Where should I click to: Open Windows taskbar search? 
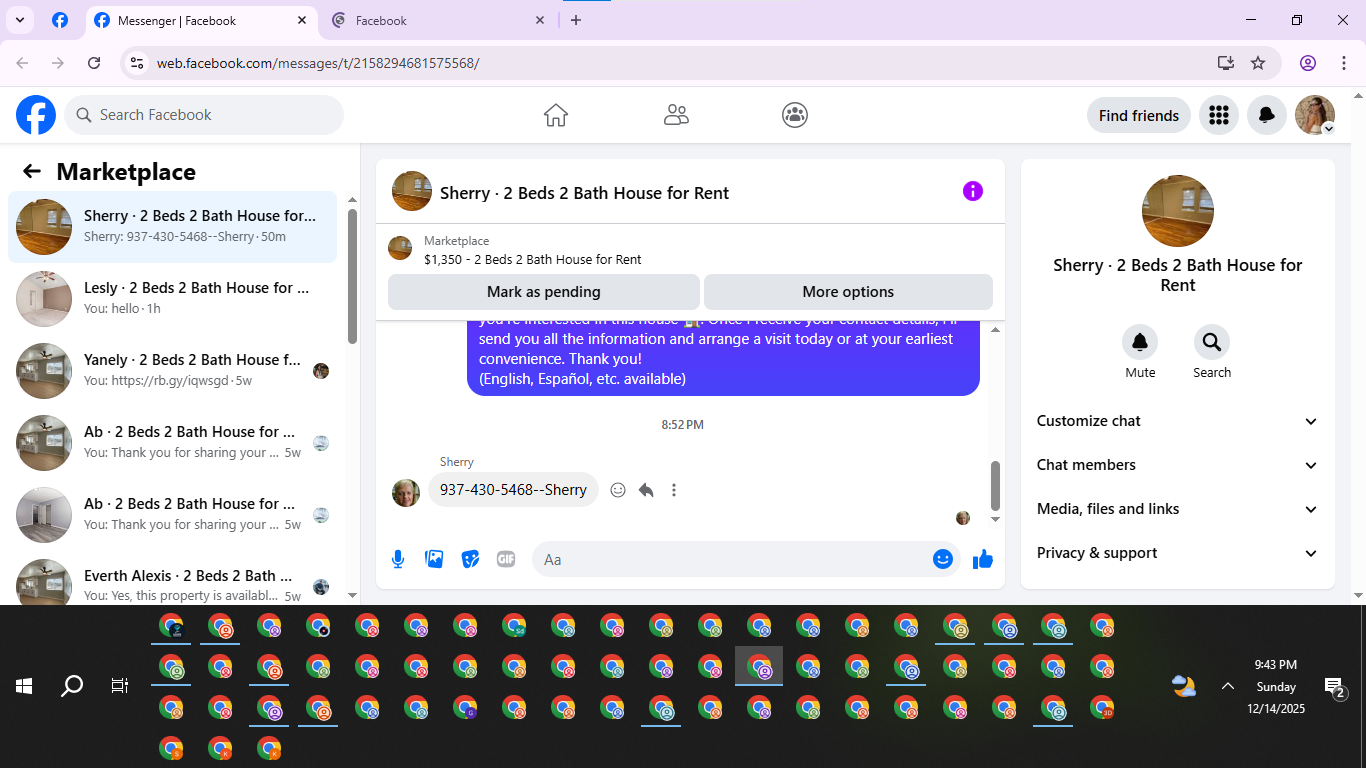point(72,686)
